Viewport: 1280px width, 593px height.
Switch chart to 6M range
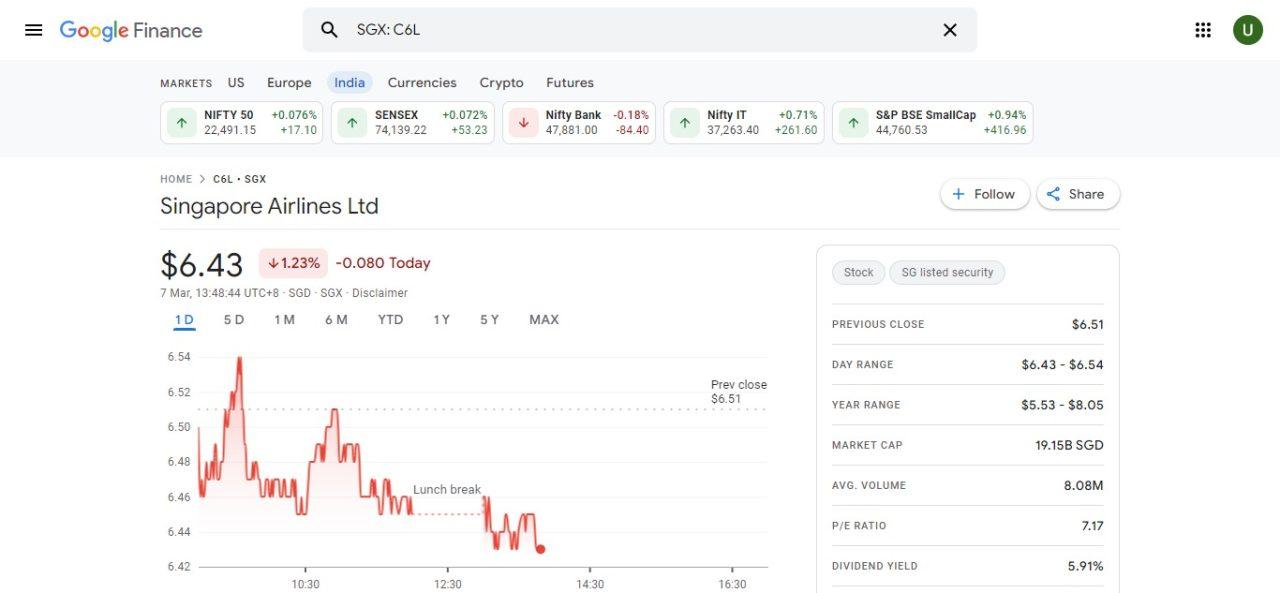(336, 320)
